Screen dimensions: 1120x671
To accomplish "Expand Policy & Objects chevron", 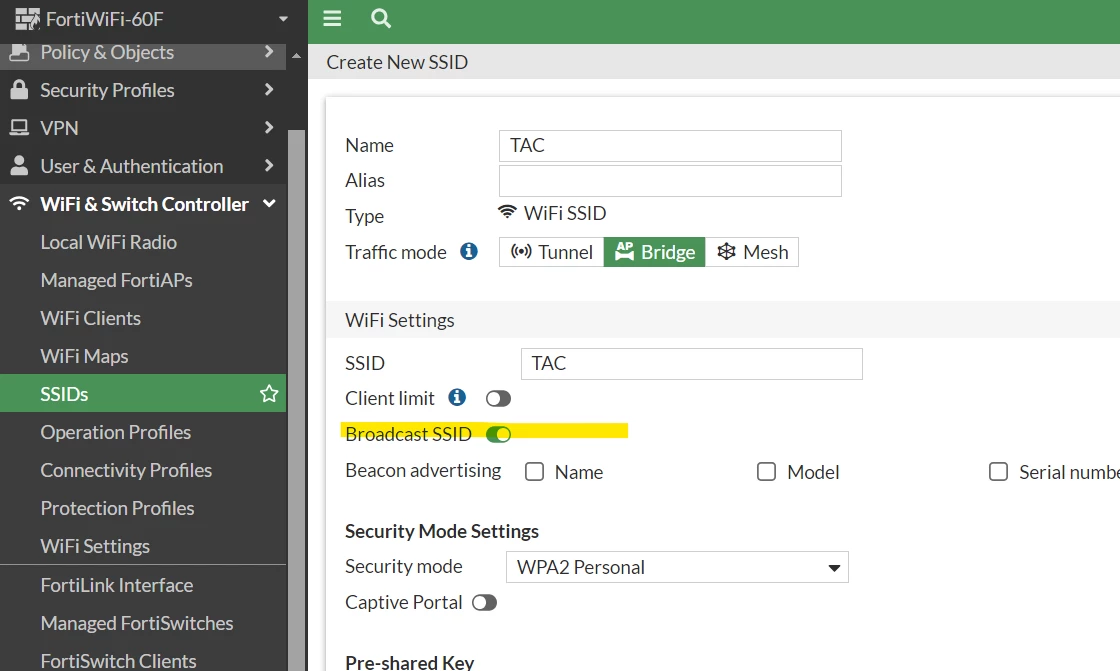I will coord(269,51).
